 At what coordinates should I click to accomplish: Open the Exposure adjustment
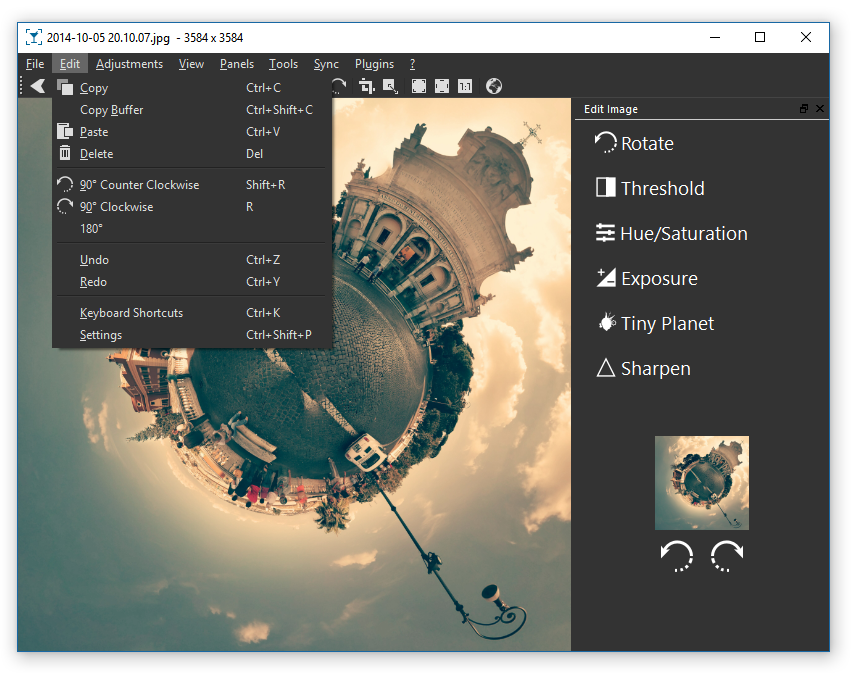[659, 278]
